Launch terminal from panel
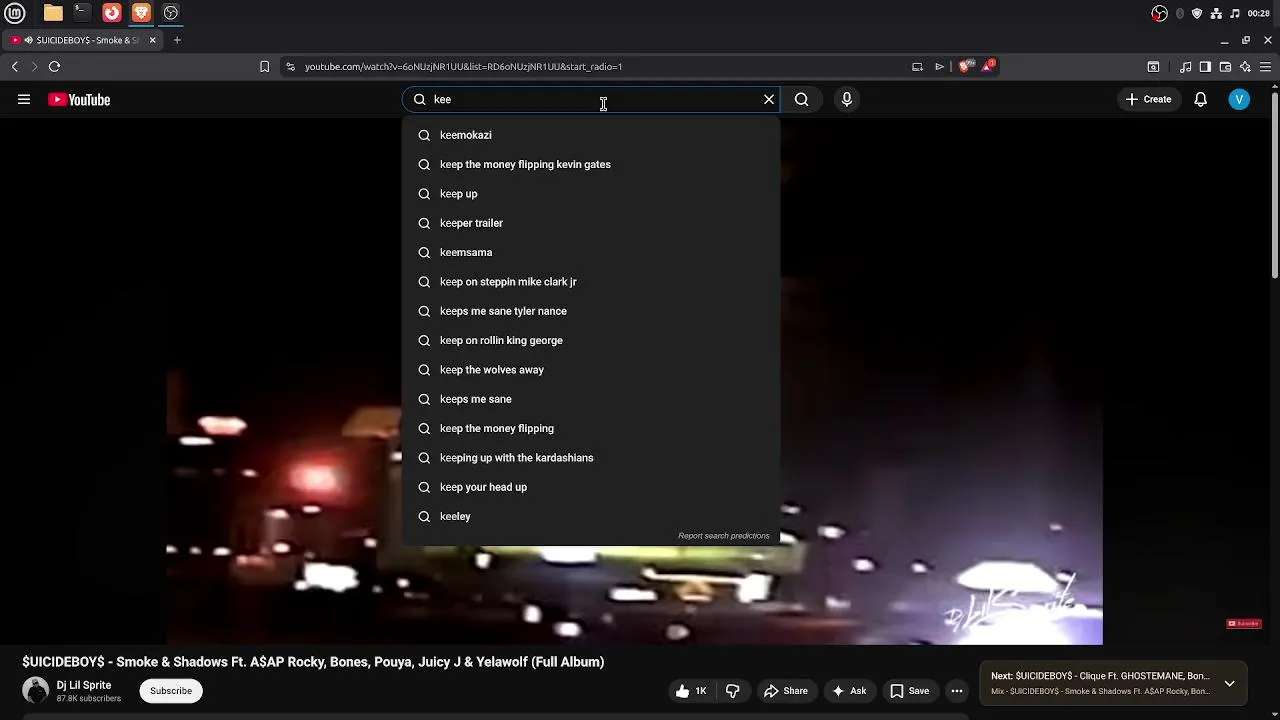This screenshot has width=1280, height=720. [82, 13]
